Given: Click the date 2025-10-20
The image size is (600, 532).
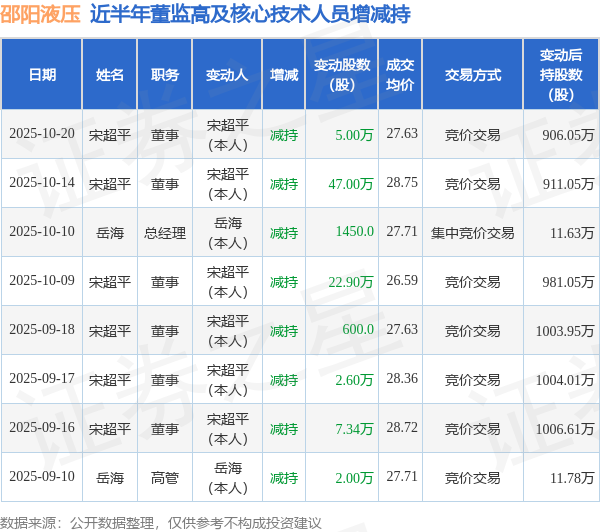Looking at the screenshot, I should (x=42, y=134).
